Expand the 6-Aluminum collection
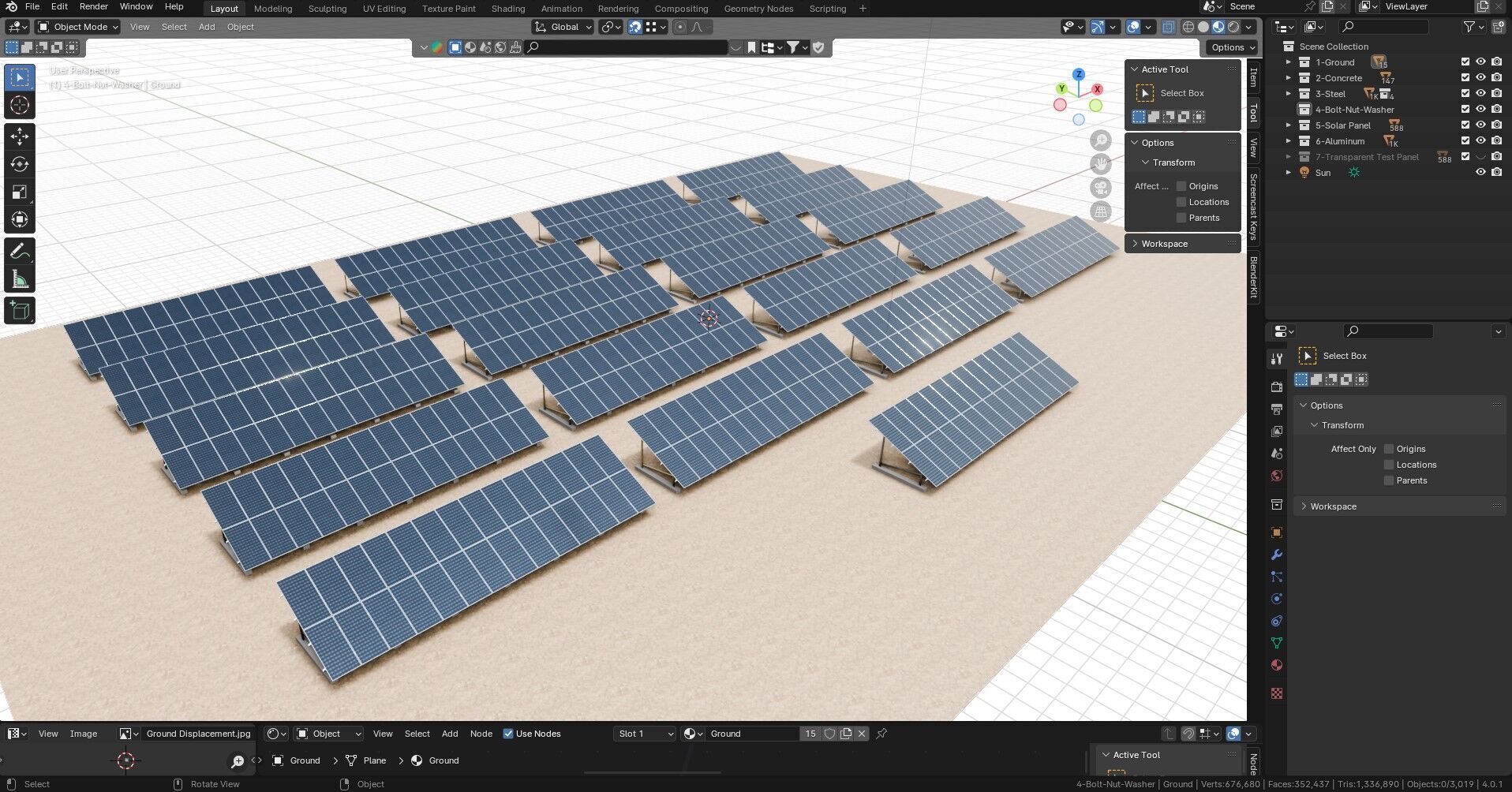The image size is (1512, 792). [1289, 140]
